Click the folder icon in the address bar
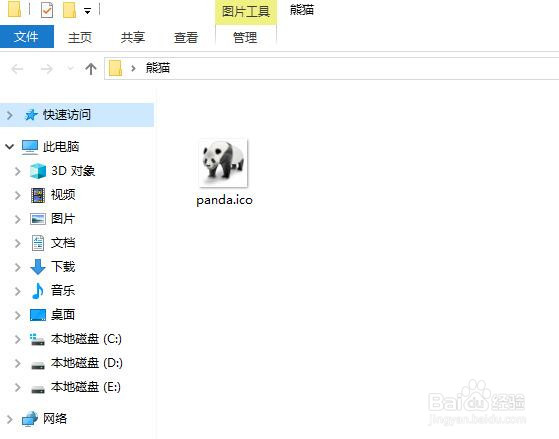 point(115,68)
